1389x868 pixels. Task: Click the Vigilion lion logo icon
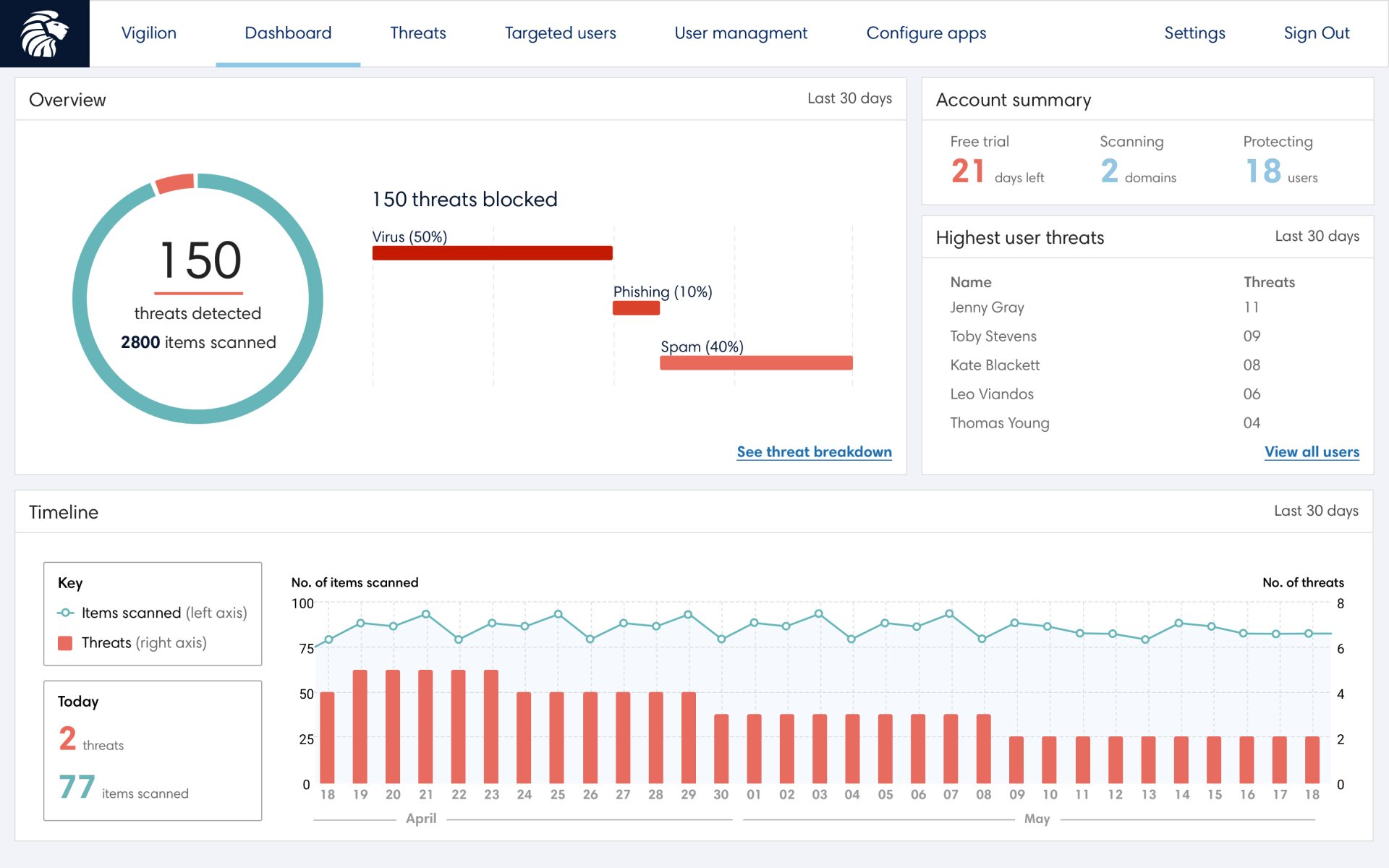44,33
